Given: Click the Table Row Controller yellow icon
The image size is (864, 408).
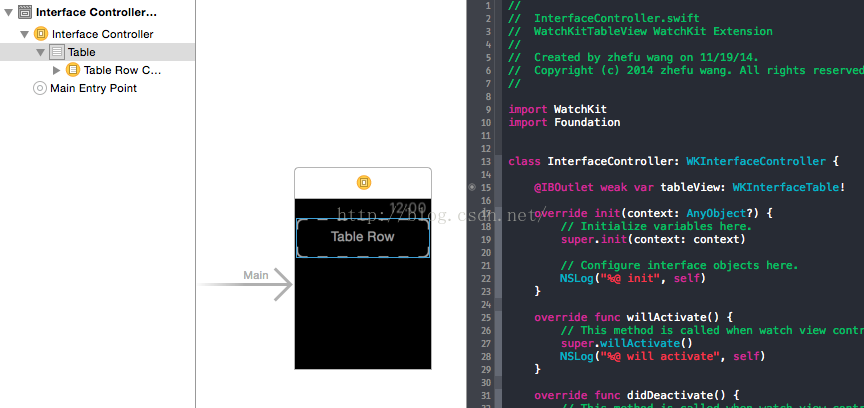Looking at the screenshot, I should click(72, 70).
